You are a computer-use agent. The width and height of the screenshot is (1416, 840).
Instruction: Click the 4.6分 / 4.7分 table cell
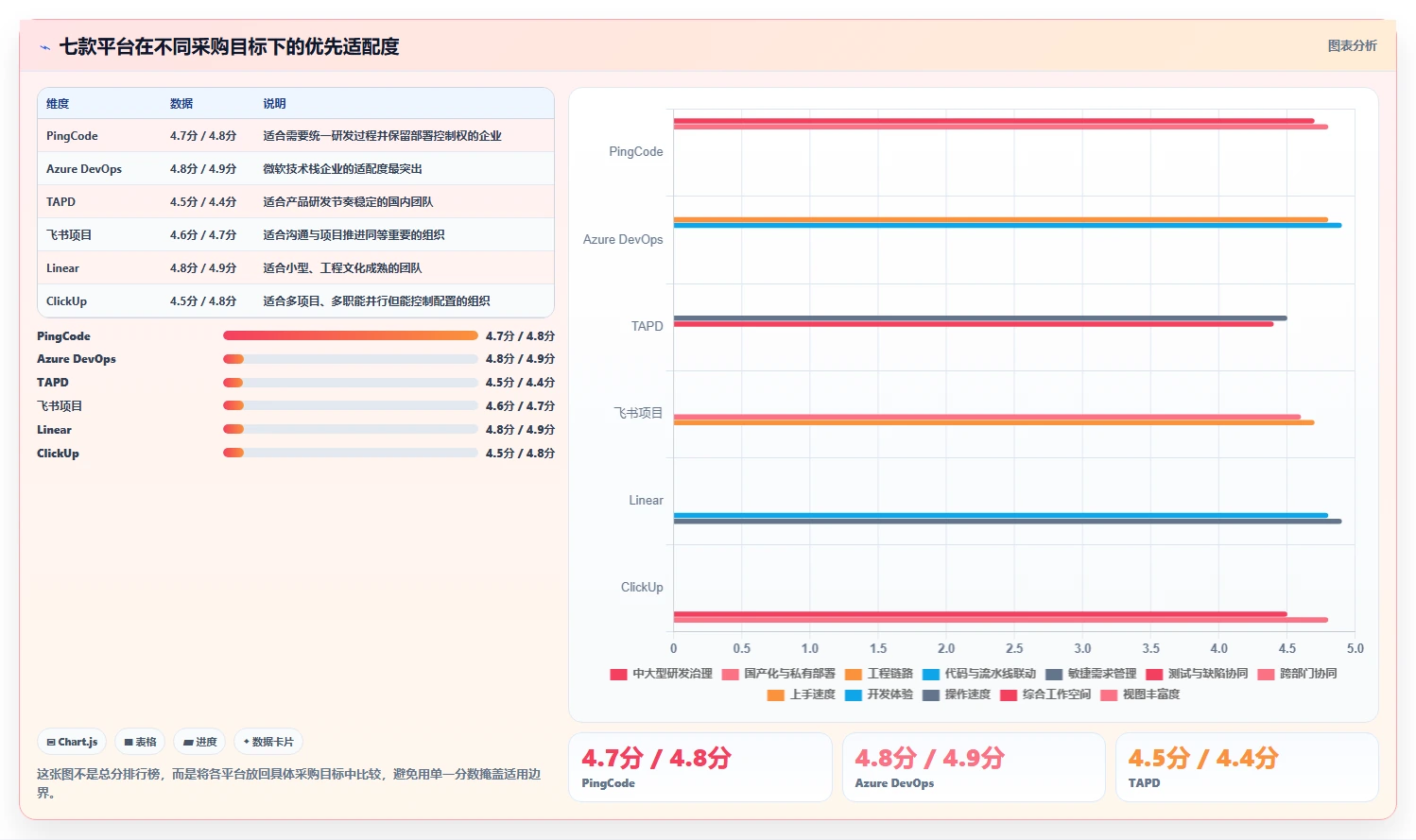pyautogui.click(x=203, y=235)
